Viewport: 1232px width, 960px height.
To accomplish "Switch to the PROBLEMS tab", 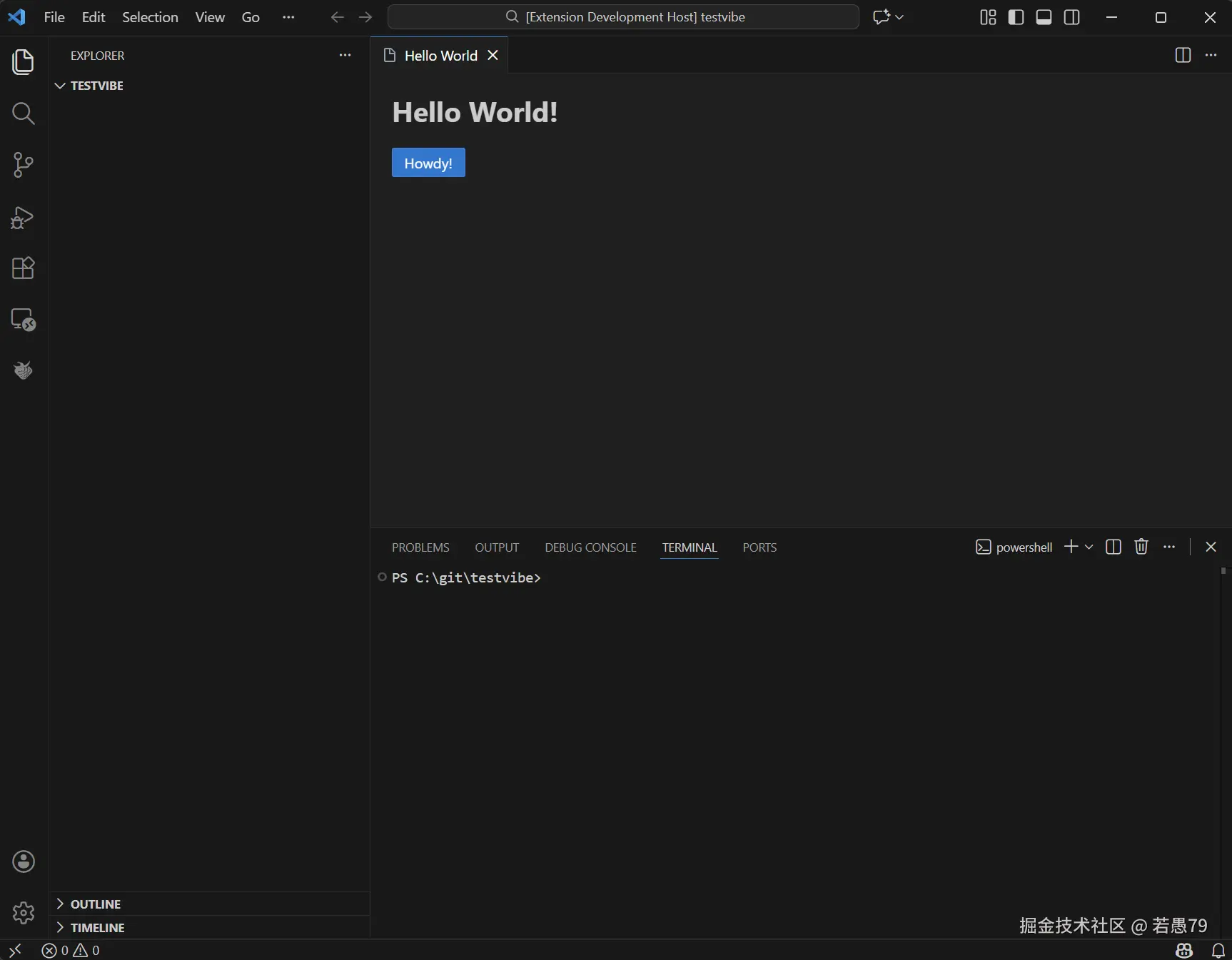I will 420,547.
